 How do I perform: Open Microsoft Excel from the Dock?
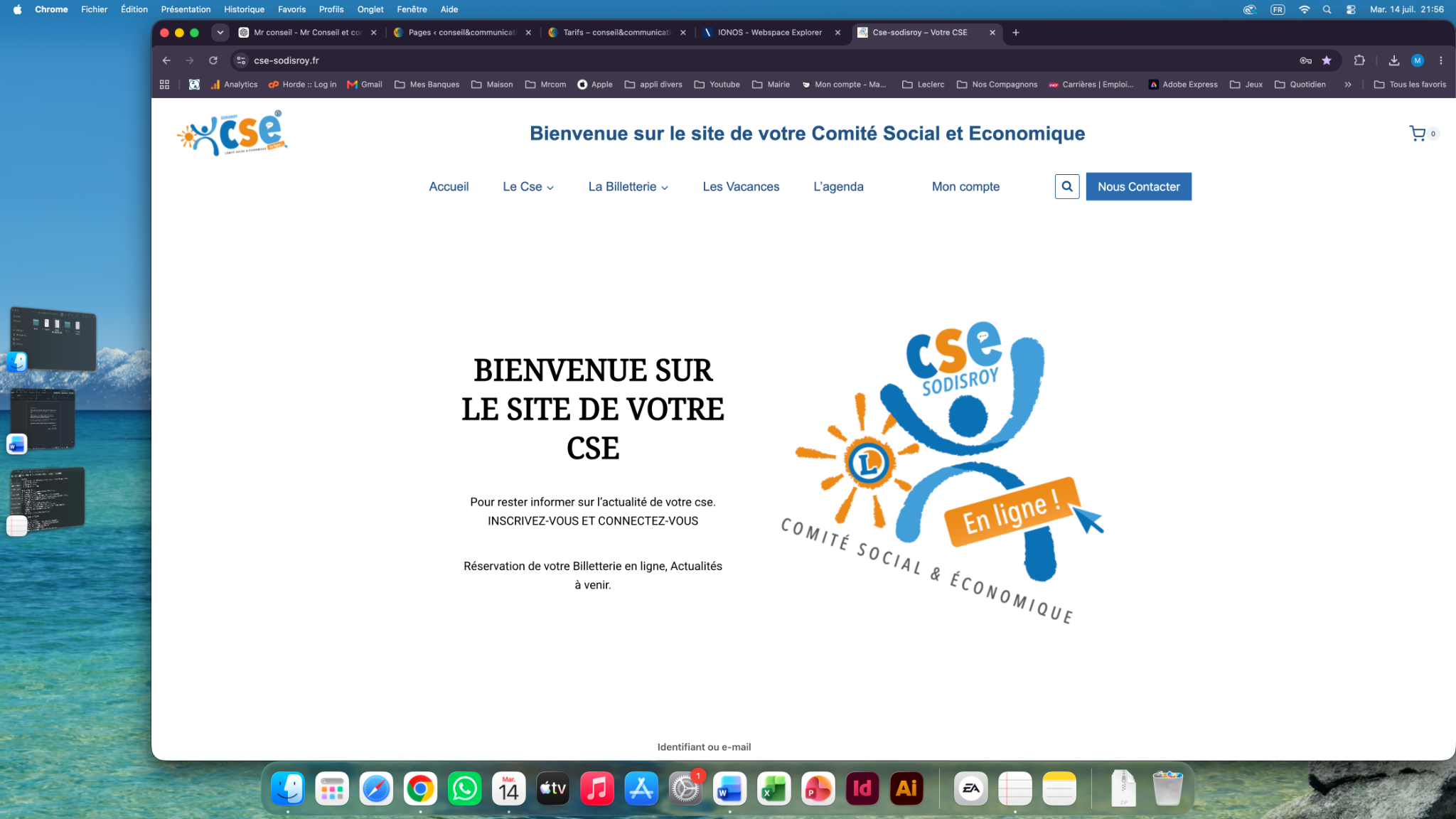773,788
